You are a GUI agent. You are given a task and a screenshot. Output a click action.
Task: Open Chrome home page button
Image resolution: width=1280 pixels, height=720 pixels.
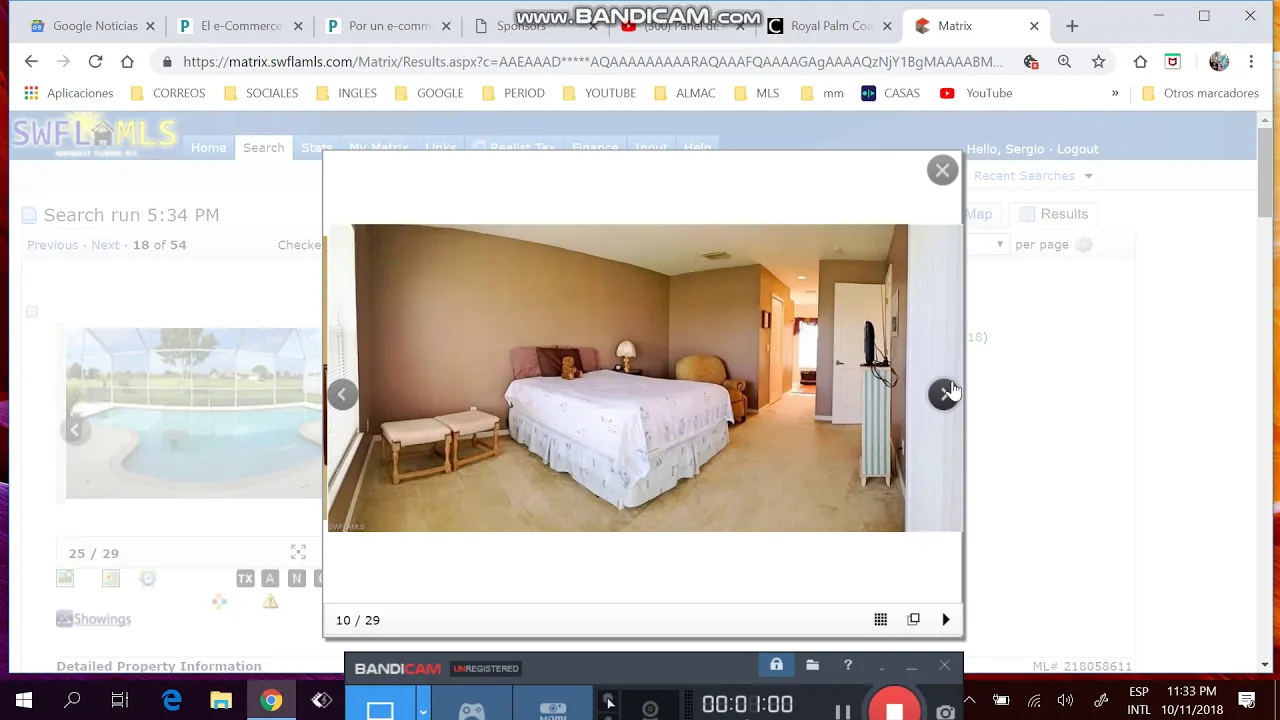point(127,62)
